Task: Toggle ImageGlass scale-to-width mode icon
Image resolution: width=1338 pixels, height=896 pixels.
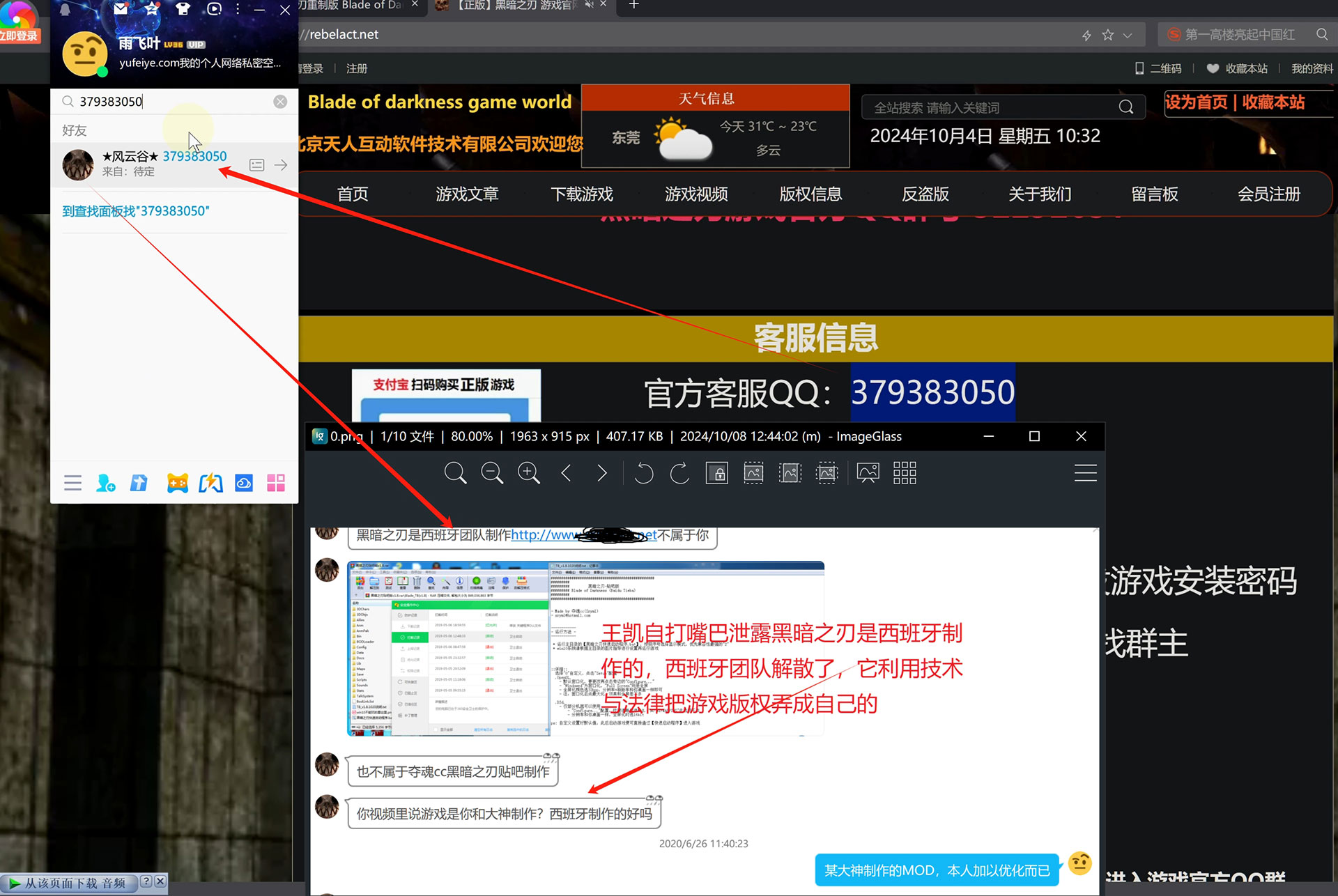Action: click(753, 473)
